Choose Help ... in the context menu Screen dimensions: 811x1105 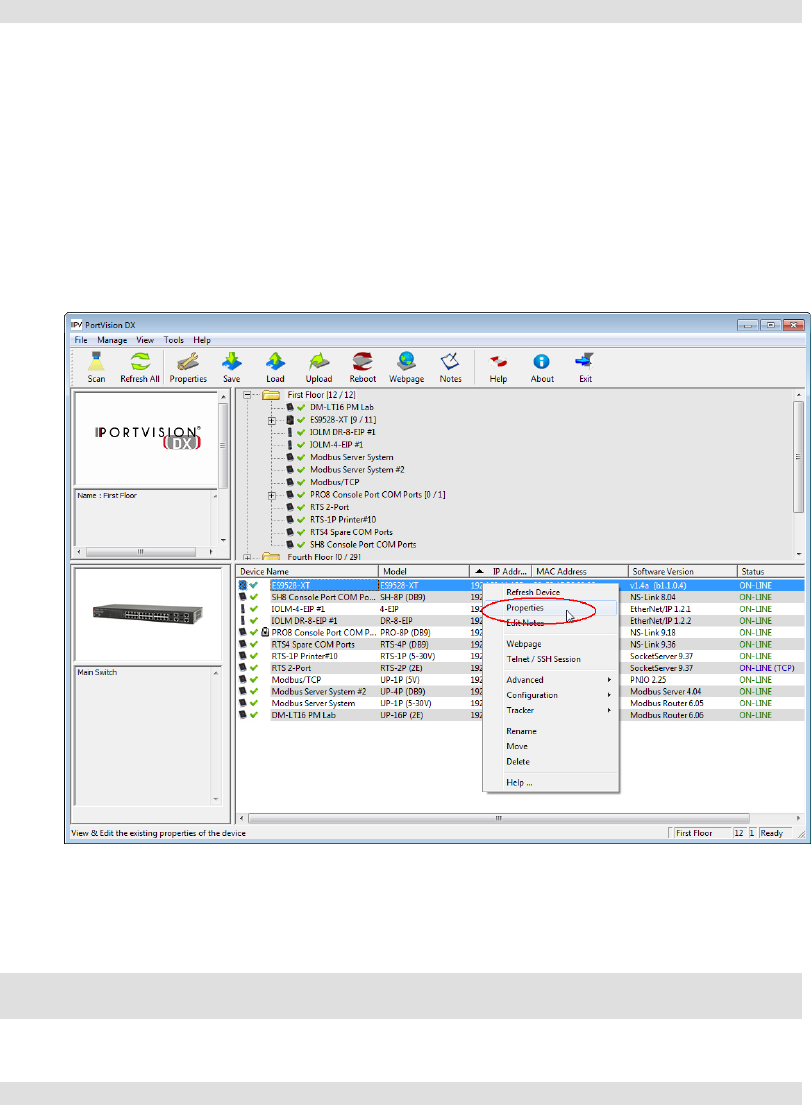pyautogui.click(x=551, y=783)
